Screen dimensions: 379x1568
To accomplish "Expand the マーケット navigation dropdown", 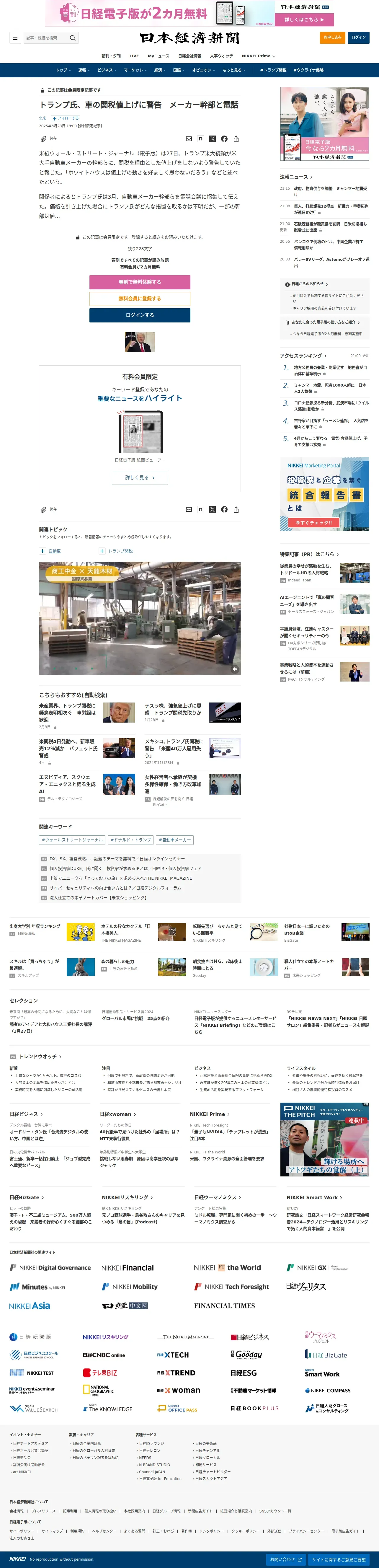I will 136,70.
